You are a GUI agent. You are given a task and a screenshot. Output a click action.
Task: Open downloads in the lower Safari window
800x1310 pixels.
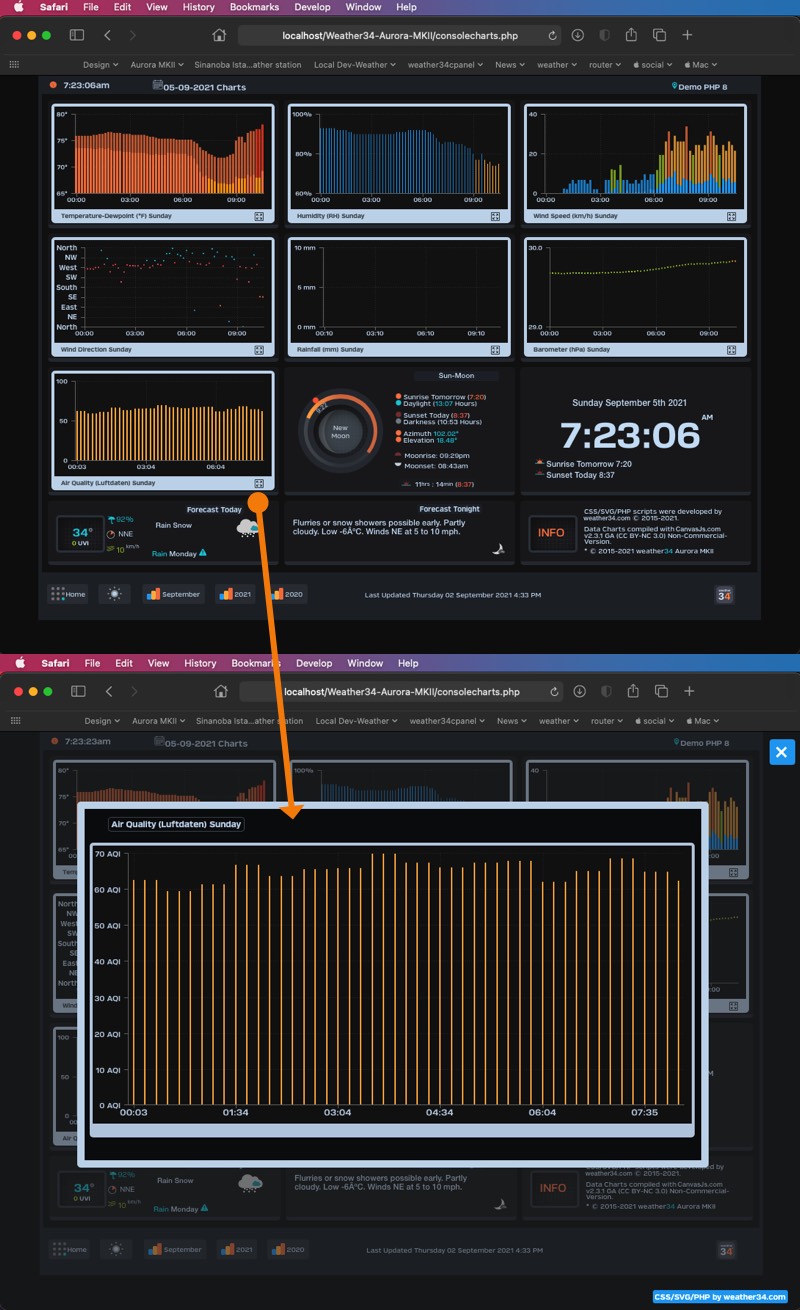pos(580,691)
